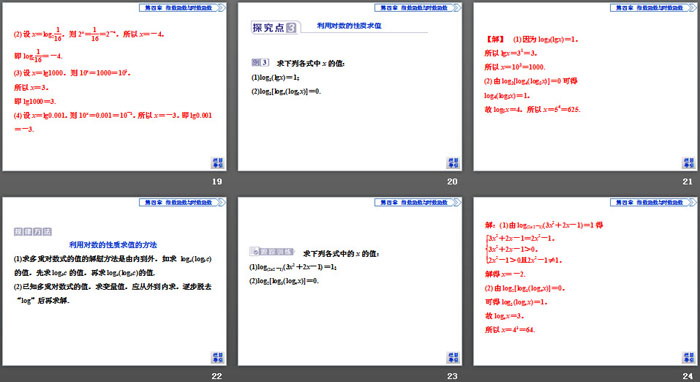Click '所以 x=4³=64.' on slide 24
The height and width of the screenshot is (382, 700).
point(510,330)
